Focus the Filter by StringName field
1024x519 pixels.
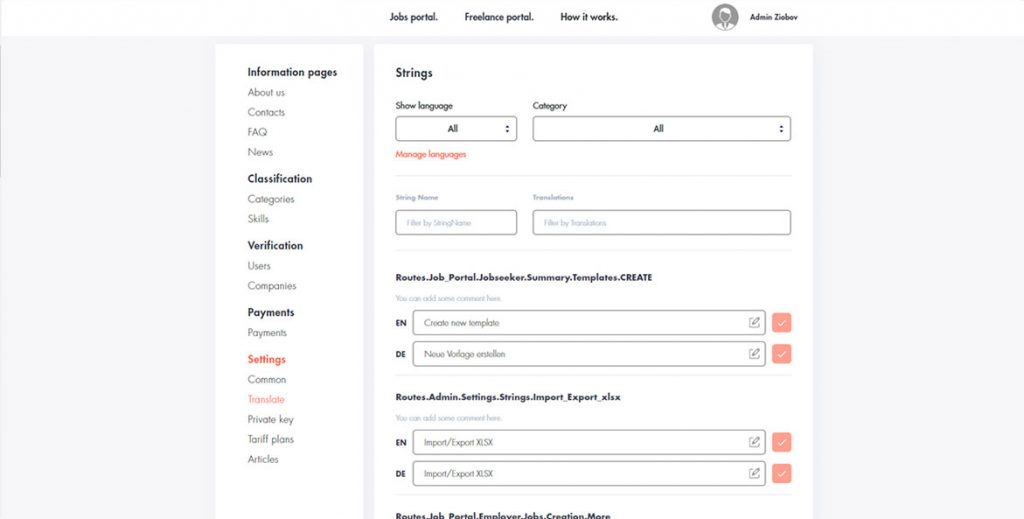coord(456,223)
